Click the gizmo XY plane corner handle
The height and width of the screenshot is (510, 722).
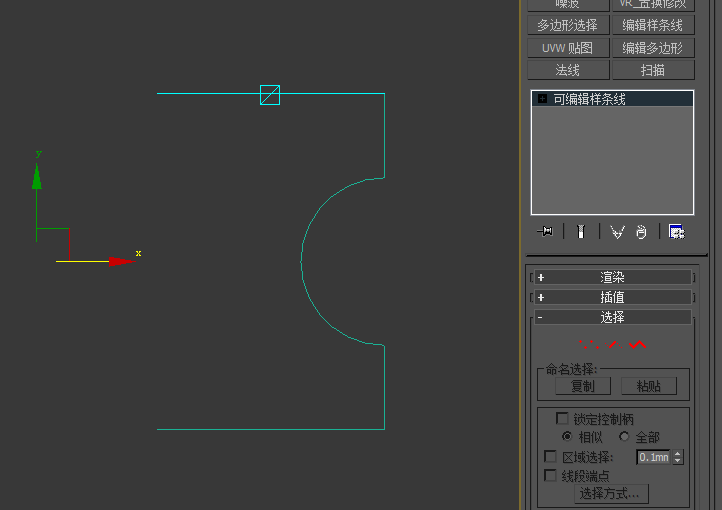click(x=69, y=229)
